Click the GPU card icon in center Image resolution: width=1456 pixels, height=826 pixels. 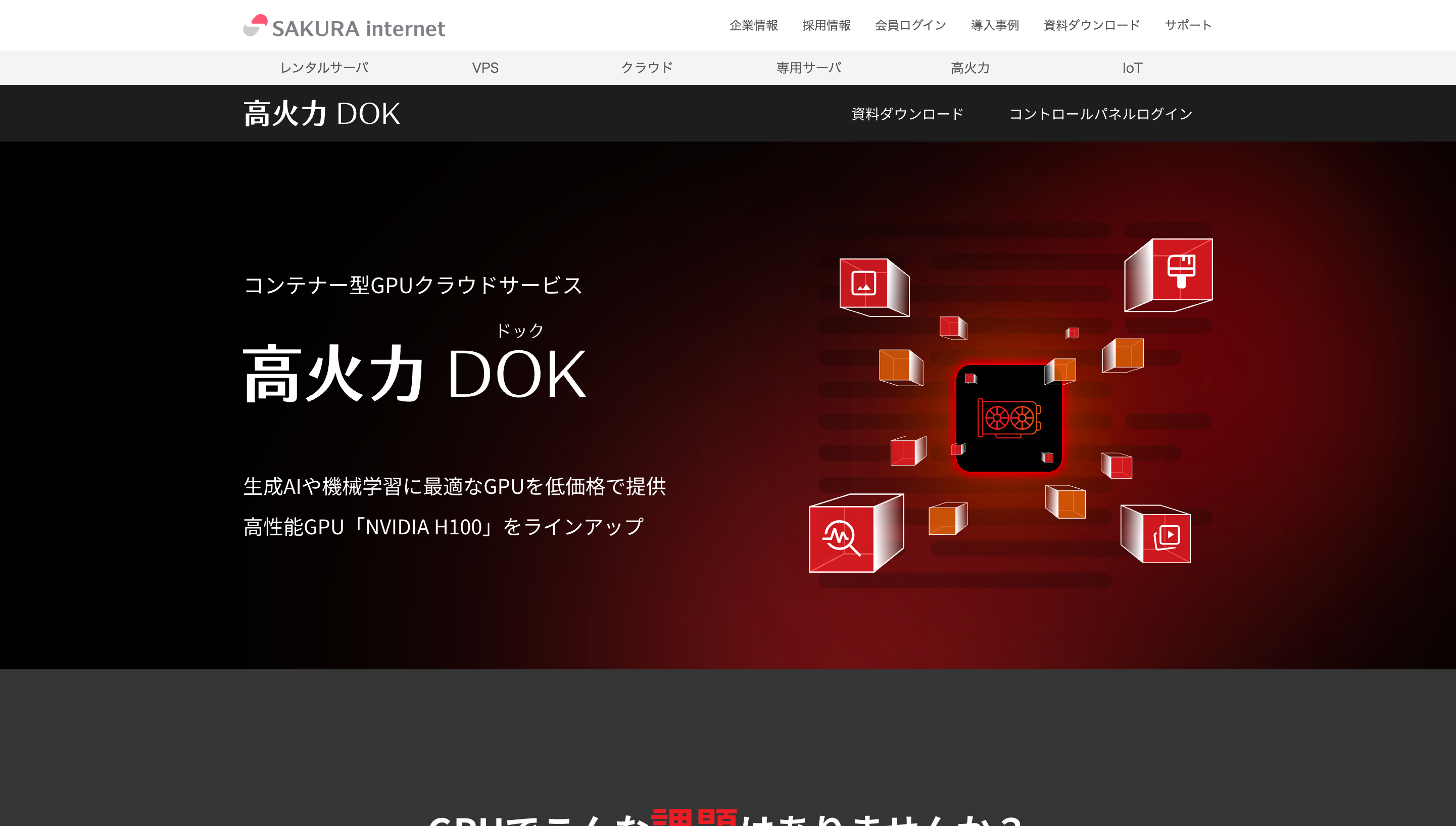pyautogui.click(x=1009, y=418)
